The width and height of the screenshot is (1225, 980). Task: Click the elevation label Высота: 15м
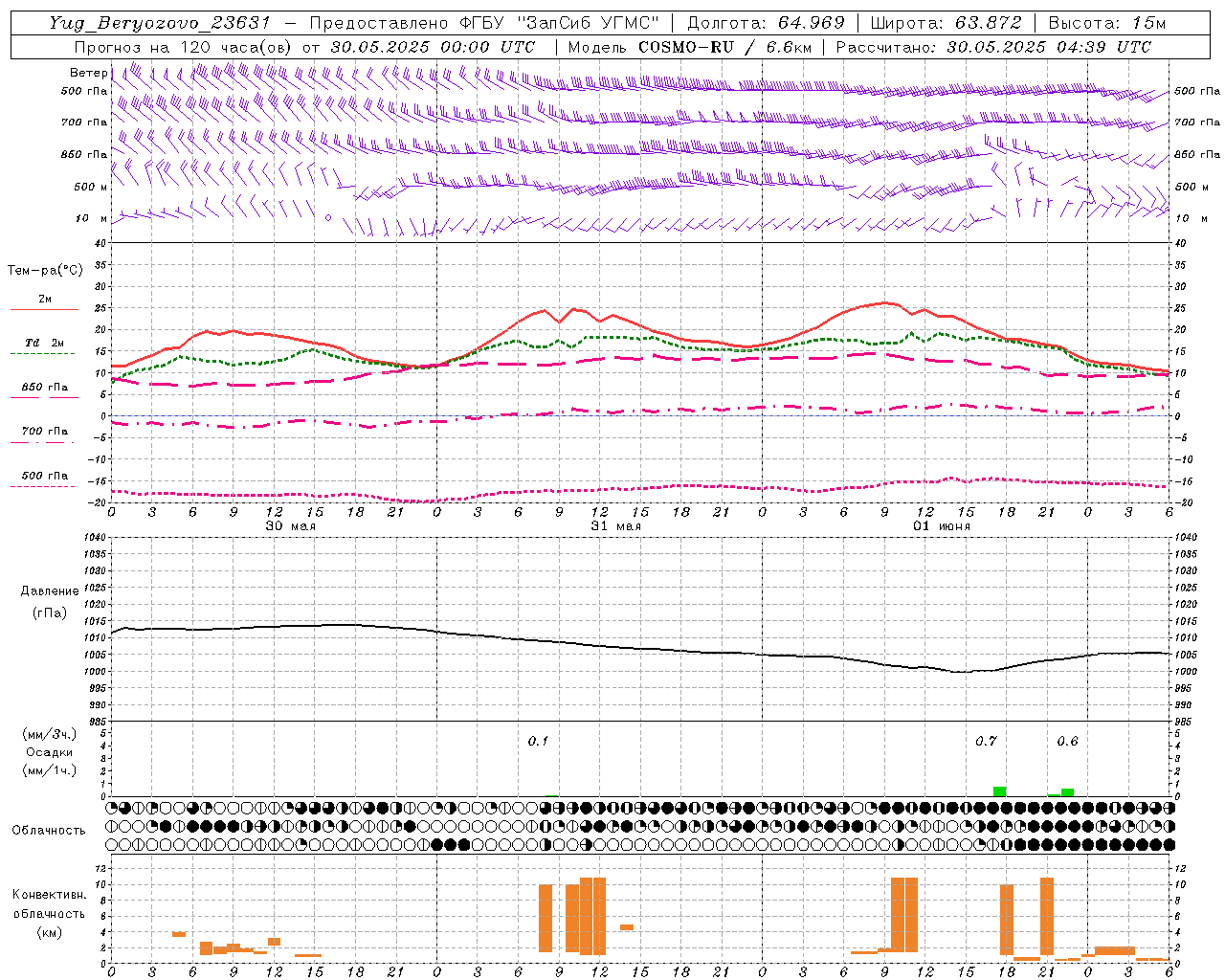click(1107, 23)
